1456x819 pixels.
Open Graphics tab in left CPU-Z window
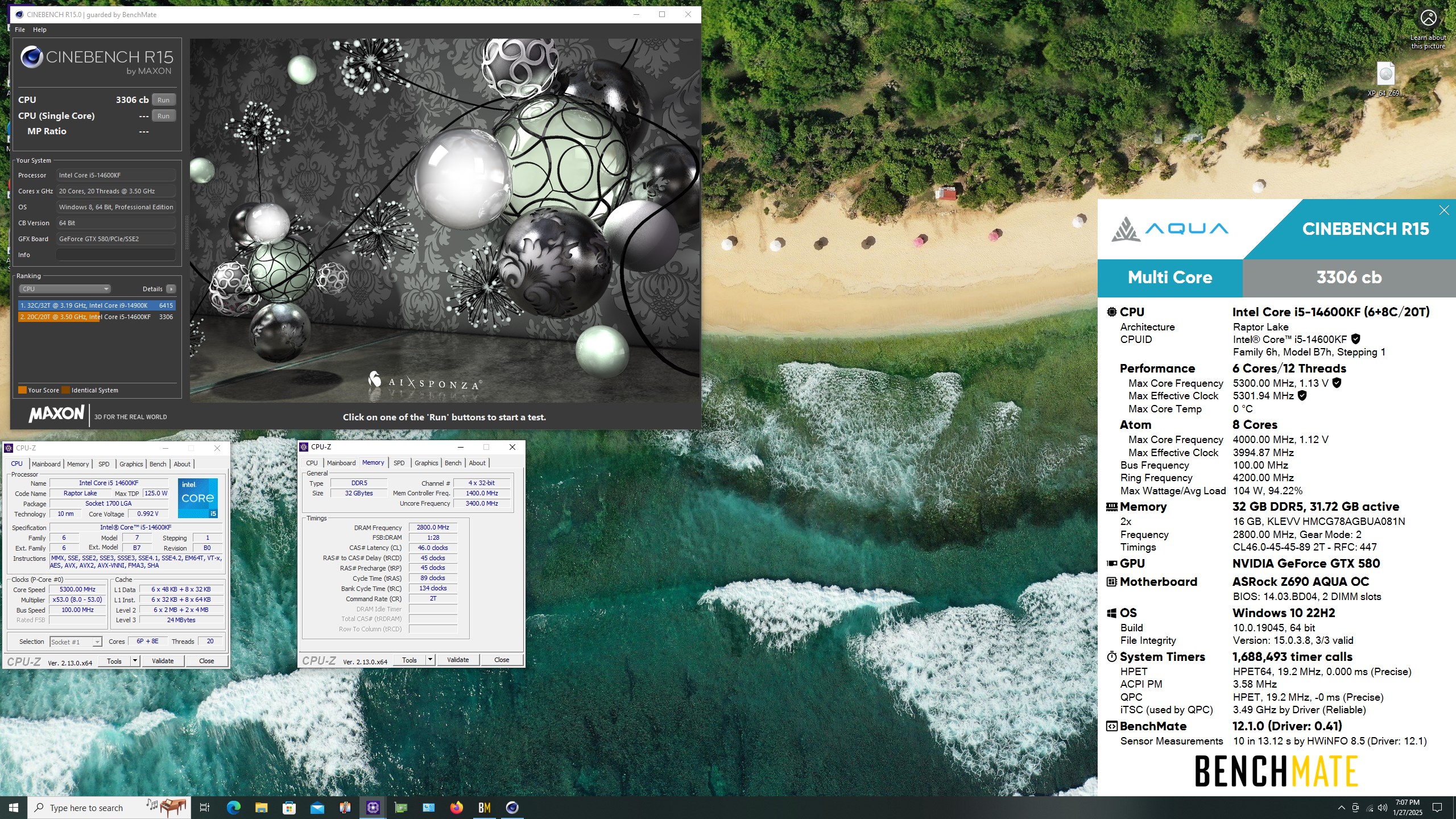(x=131, y=464)
